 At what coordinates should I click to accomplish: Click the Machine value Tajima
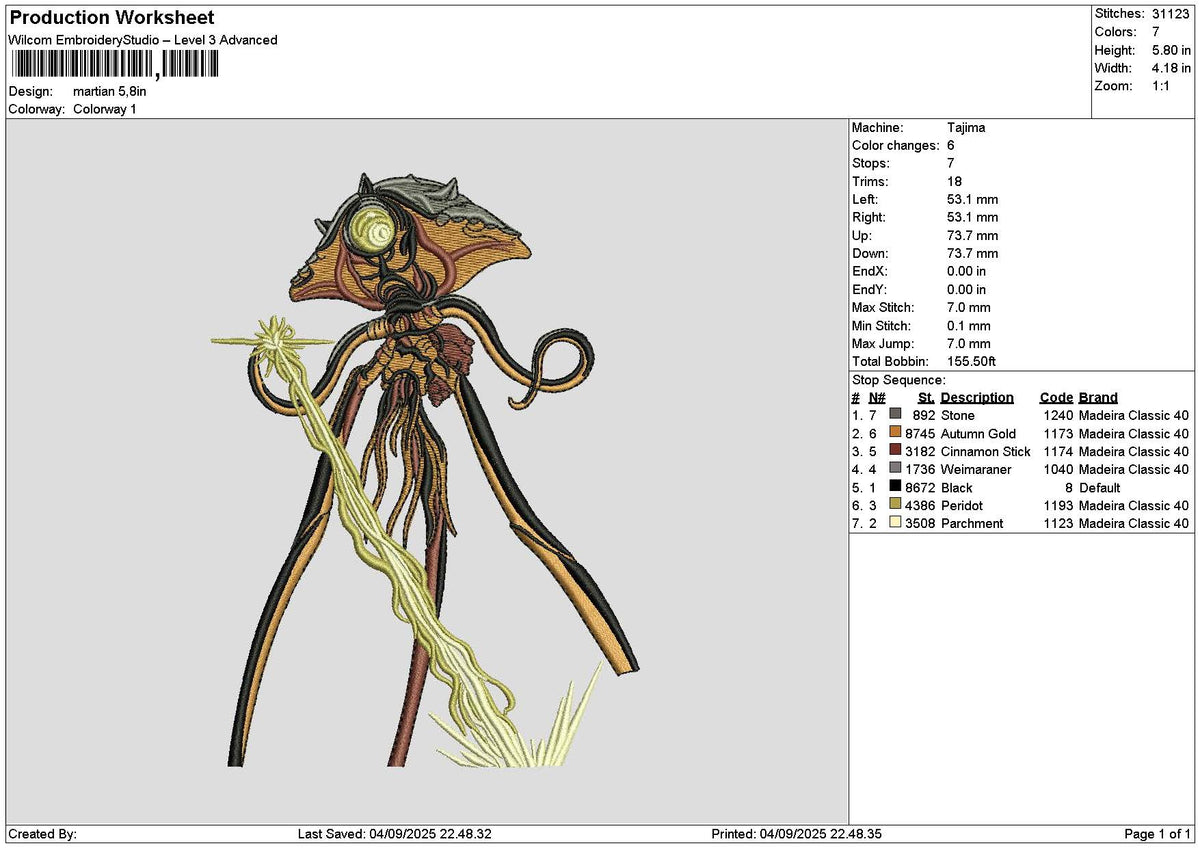tap(967, 128)
